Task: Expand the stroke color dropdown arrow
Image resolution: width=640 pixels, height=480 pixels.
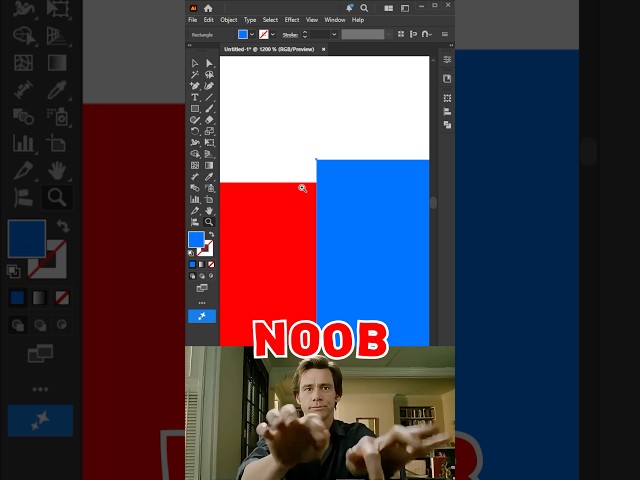Action: click(x=273, y=35)
